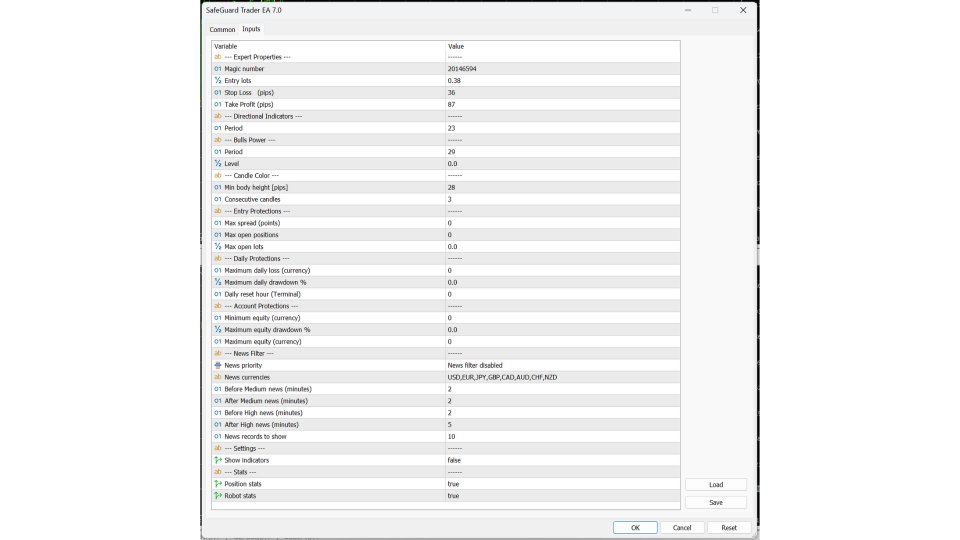This screenshot has height=540, width=960.
Task: Click the Reset button
Action: 729,527
